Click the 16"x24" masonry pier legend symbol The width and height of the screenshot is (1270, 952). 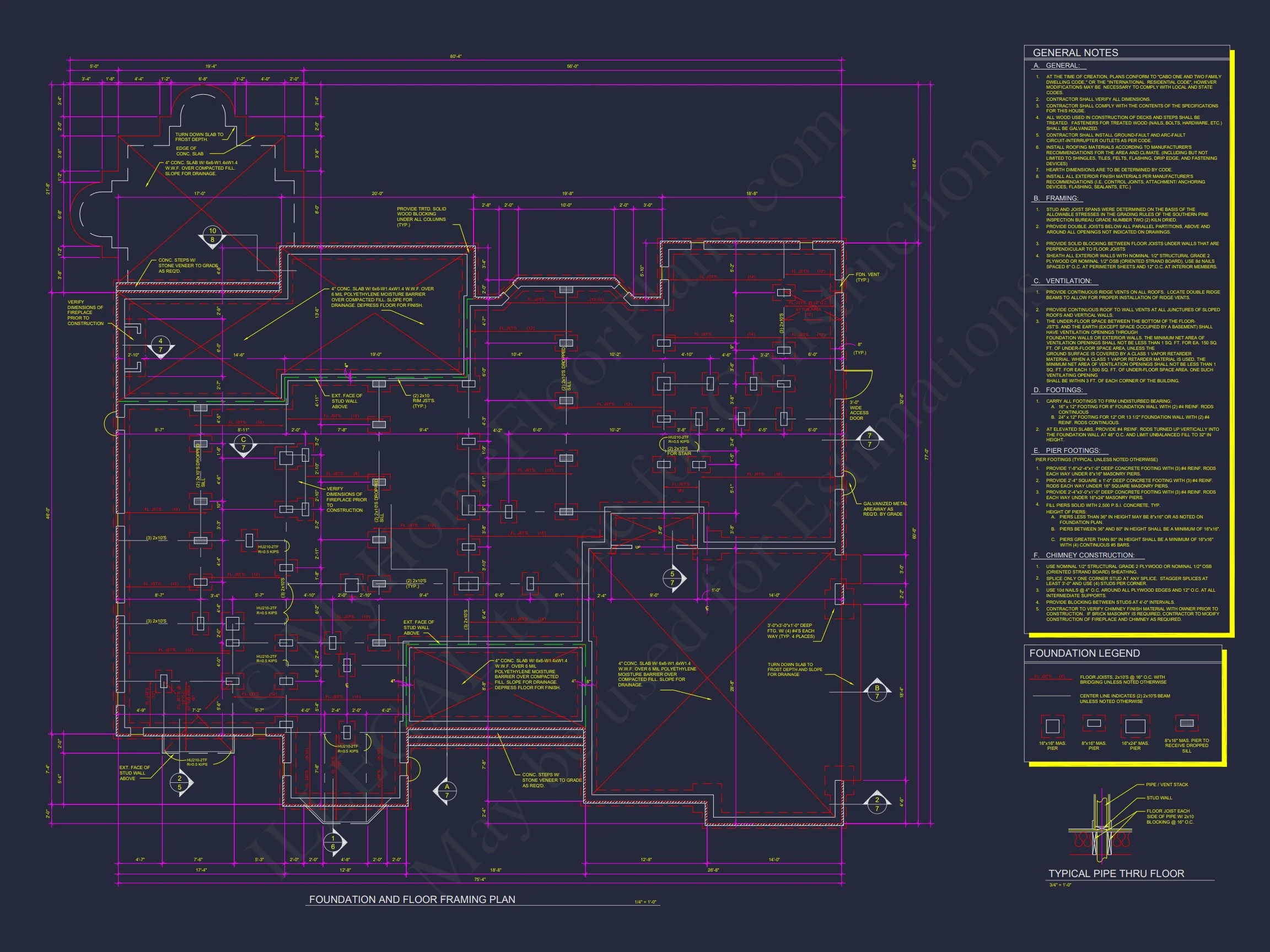(x=1135, y=726)
